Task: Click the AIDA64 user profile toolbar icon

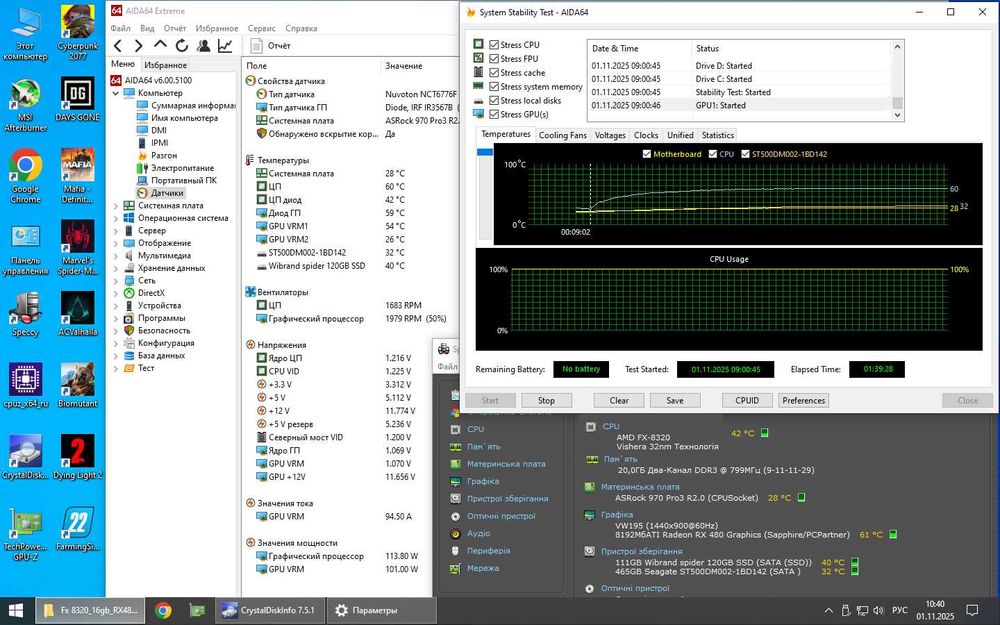Action: point(203,46)
